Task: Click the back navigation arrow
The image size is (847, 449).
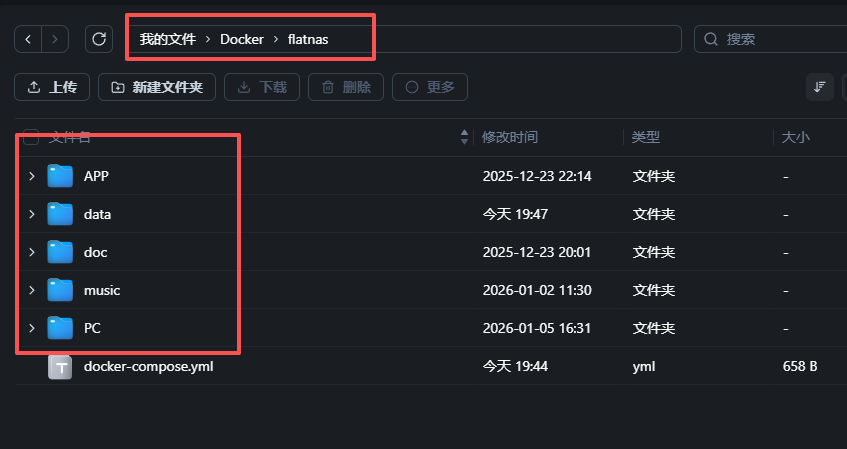Action: tap(29, 39)
